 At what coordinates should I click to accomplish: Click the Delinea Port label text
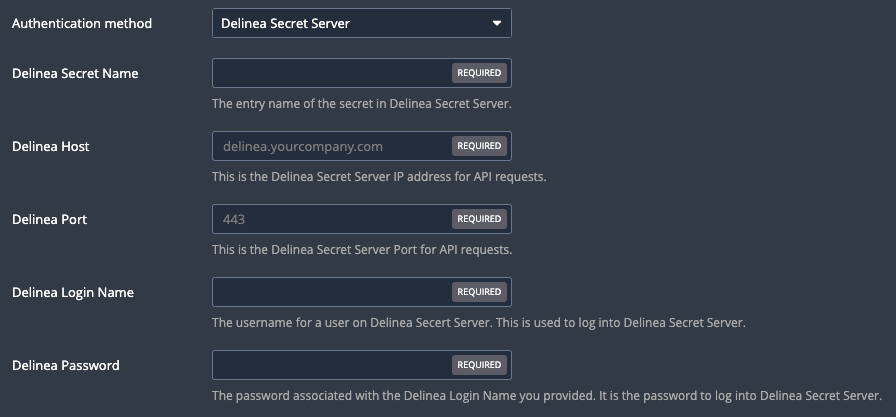[x=49, y=219]
